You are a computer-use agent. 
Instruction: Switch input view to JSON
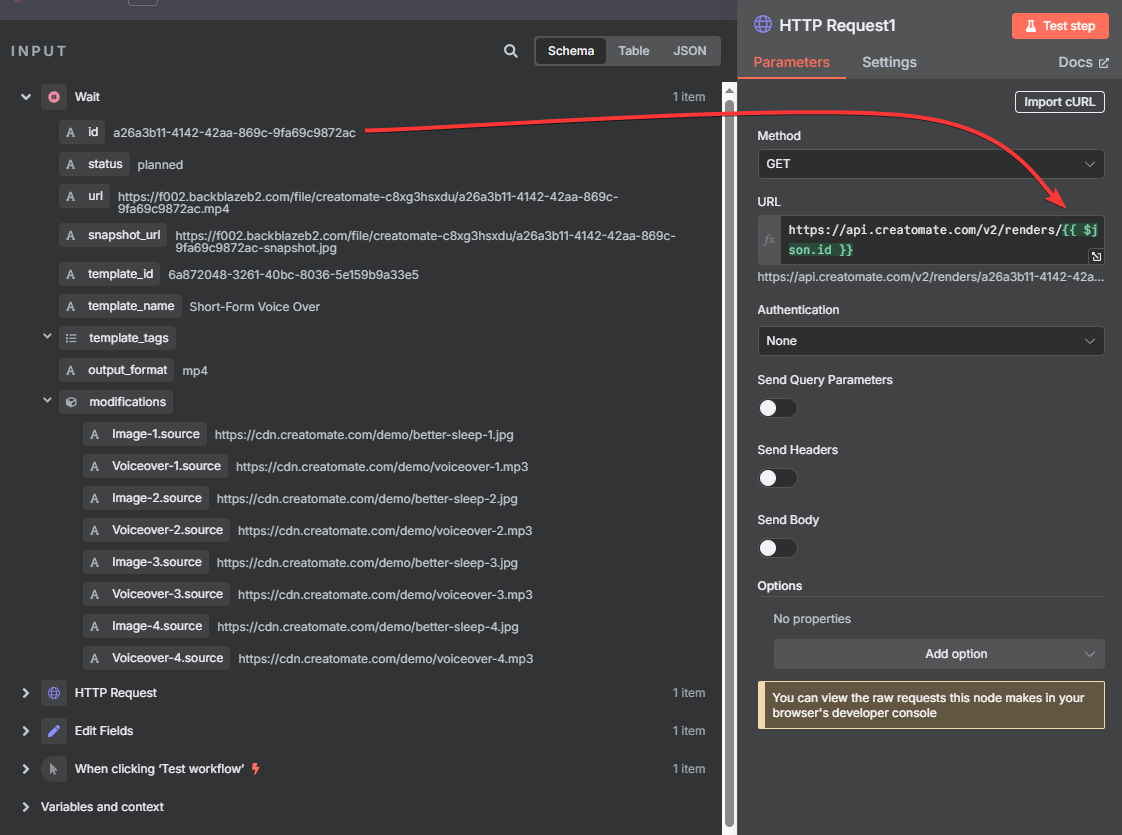(689, 51)
